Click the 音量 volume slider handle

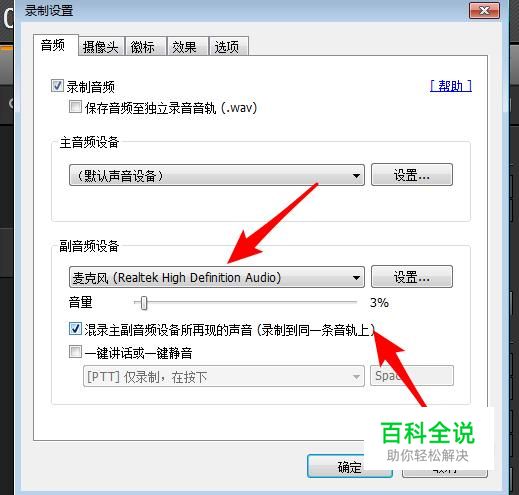[x=144, y=303]
